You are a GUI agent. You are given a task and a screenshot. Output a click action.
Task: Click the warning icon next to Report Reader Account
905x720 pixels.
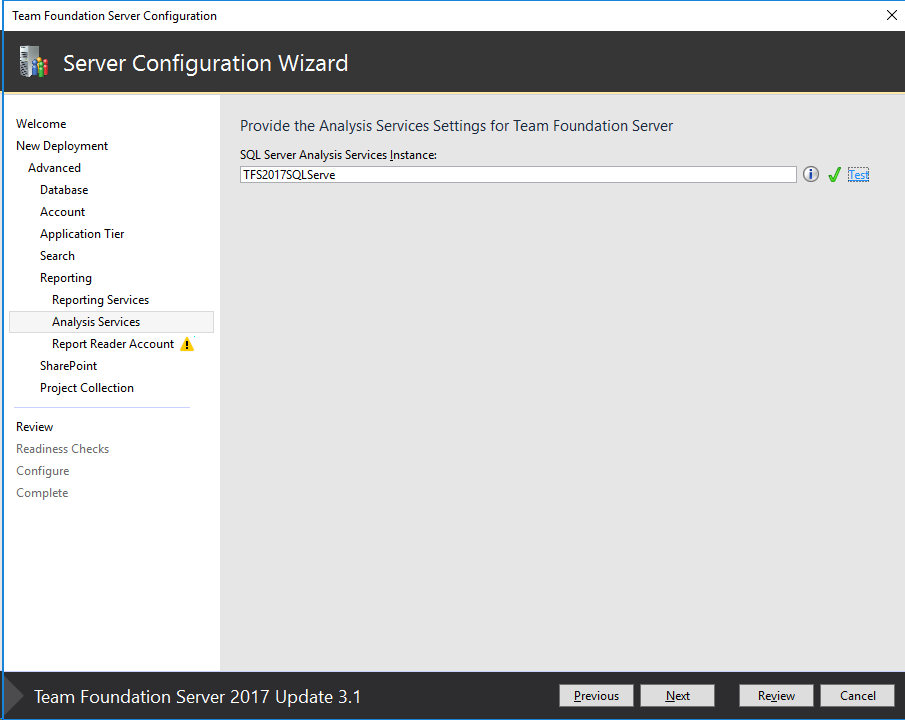tap(187, 343)
